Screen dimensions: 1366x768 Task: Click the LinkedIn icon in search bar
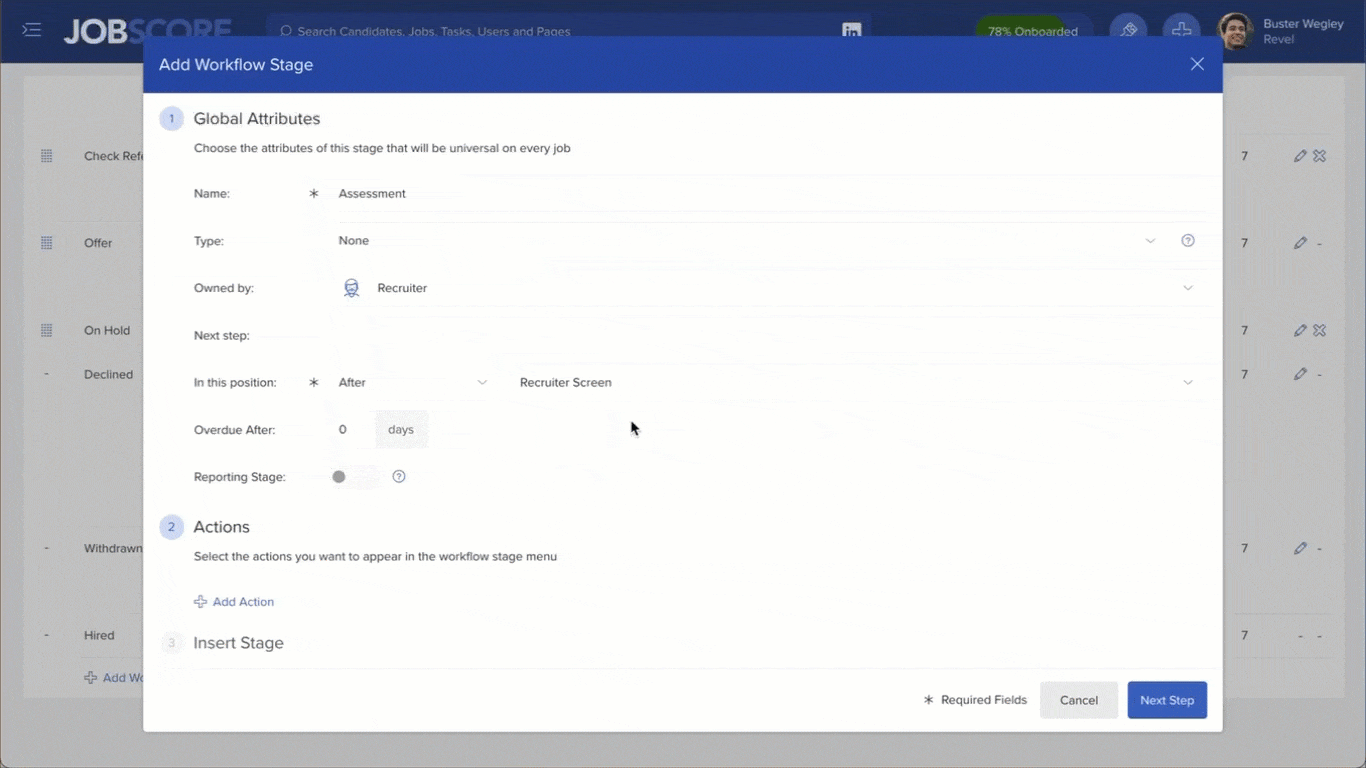[x=851, y=31]
